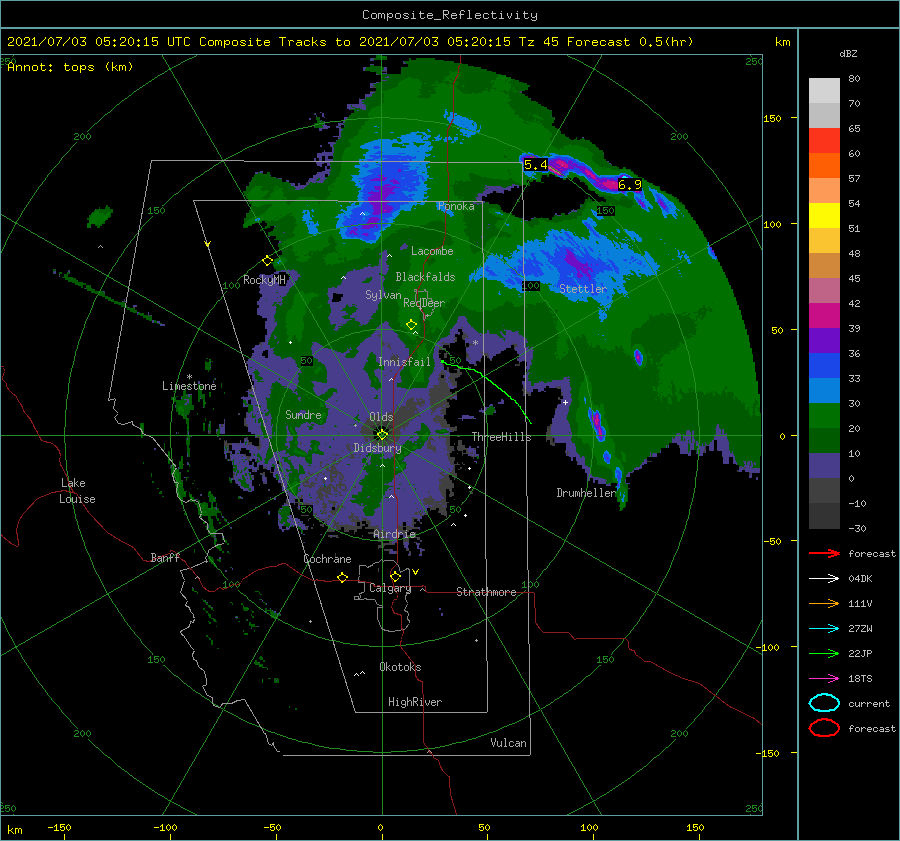
Task: Click the Lacombe city label
Action: tap(432, 251)
